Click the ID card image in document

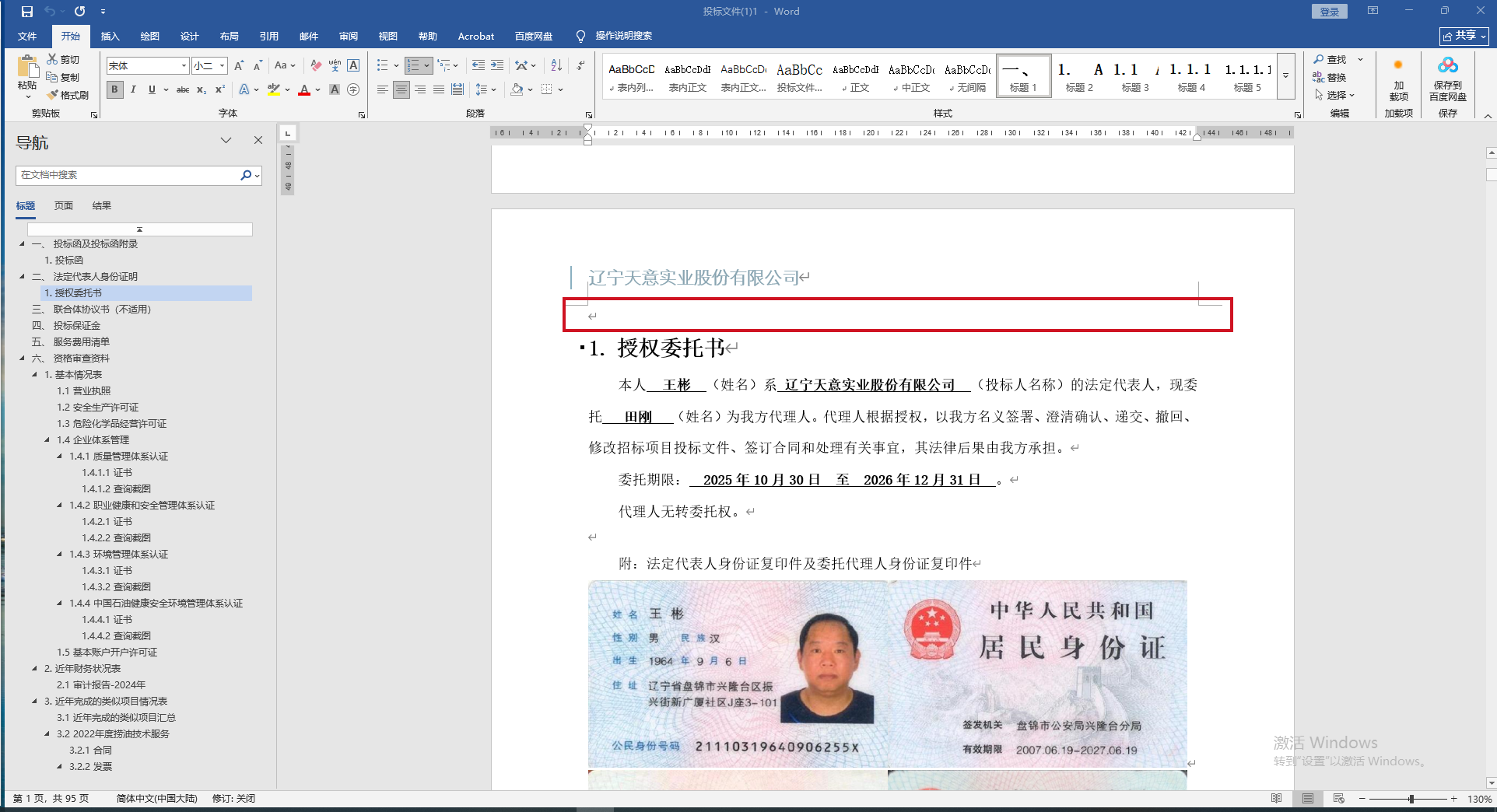pos(888,674)
